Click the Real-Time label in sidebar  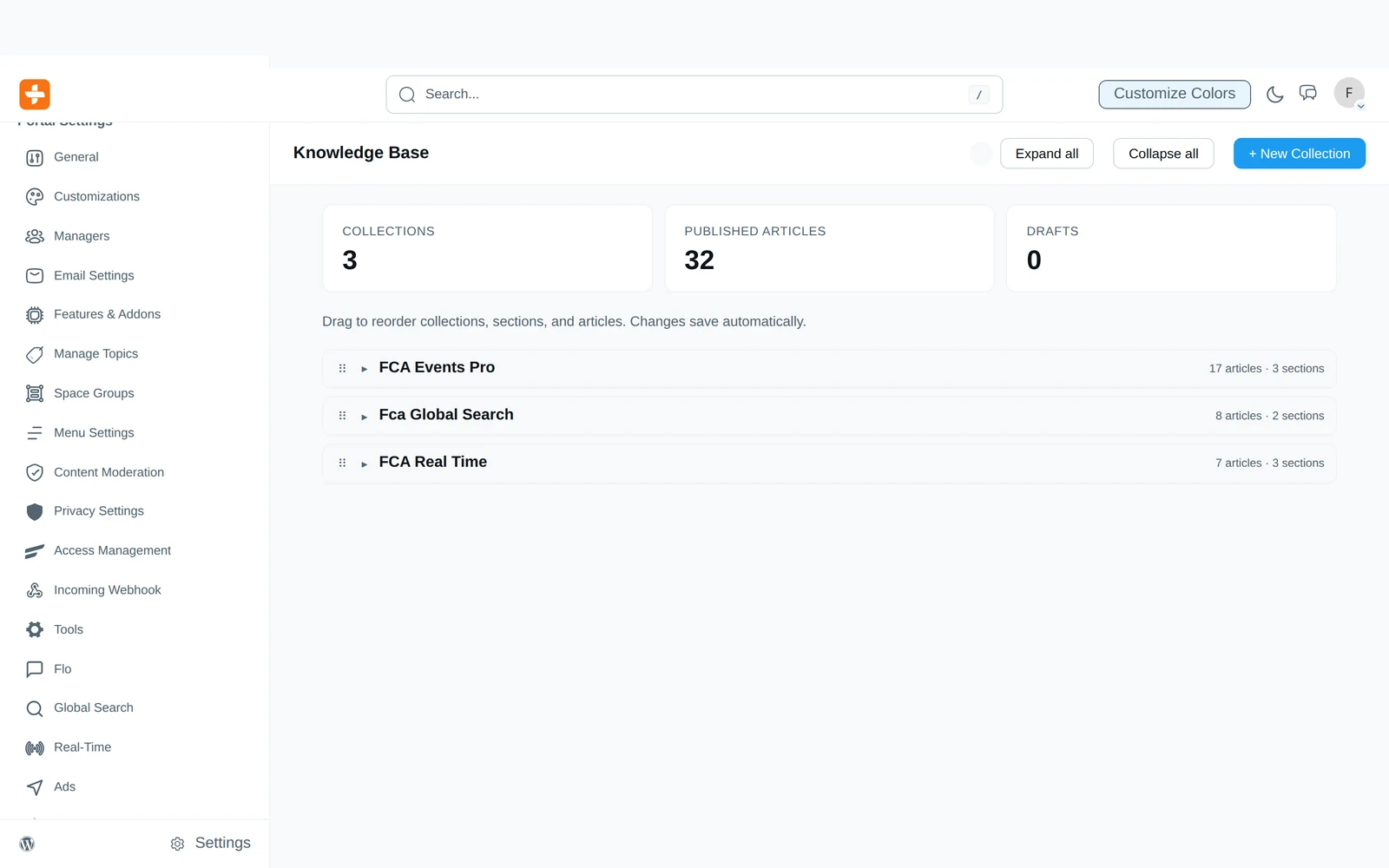click(x=82, y=747)
